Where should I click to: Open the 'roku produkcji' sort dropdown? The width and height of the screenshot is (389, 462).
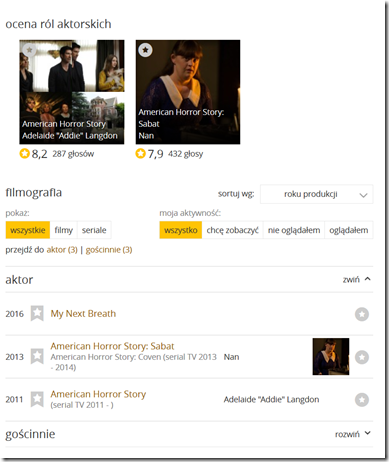click(317, 194)
